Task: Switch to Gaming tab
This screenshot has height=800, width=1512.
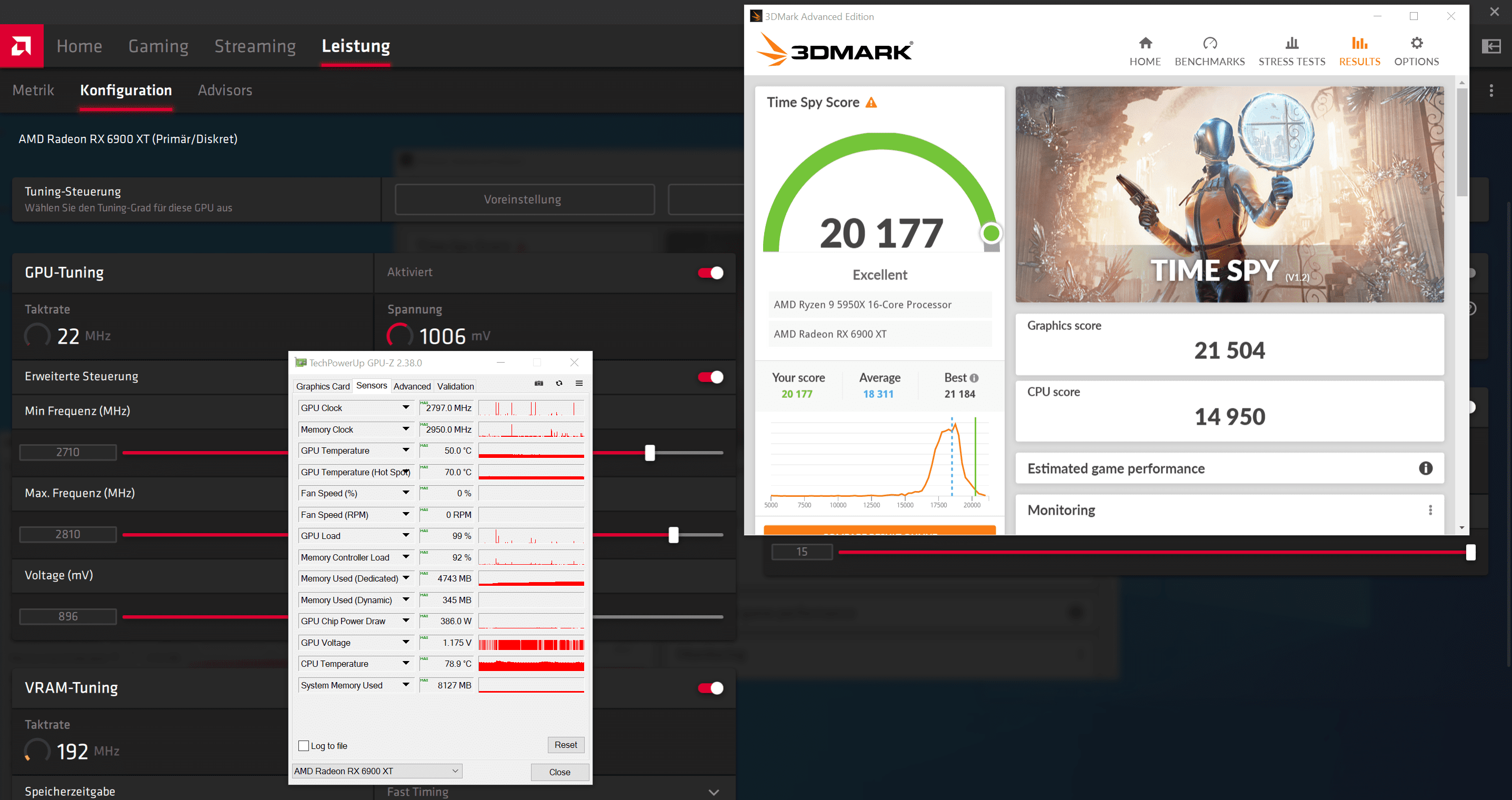Action: [158, 46]
